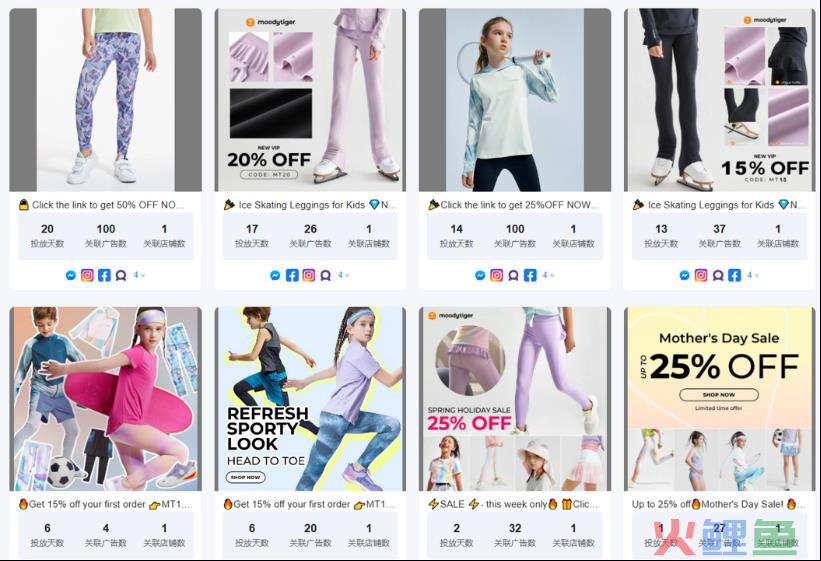Click Instagram icon on the 13-day 15% OFF ad

click(x=701, y=275)
